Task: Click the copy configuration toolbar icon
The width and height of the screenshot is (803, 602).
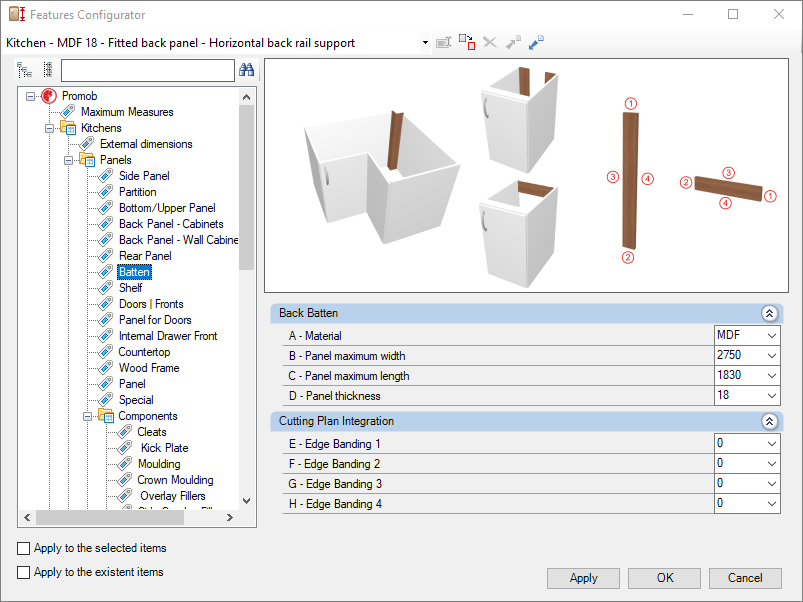Action: coord(467,42)
